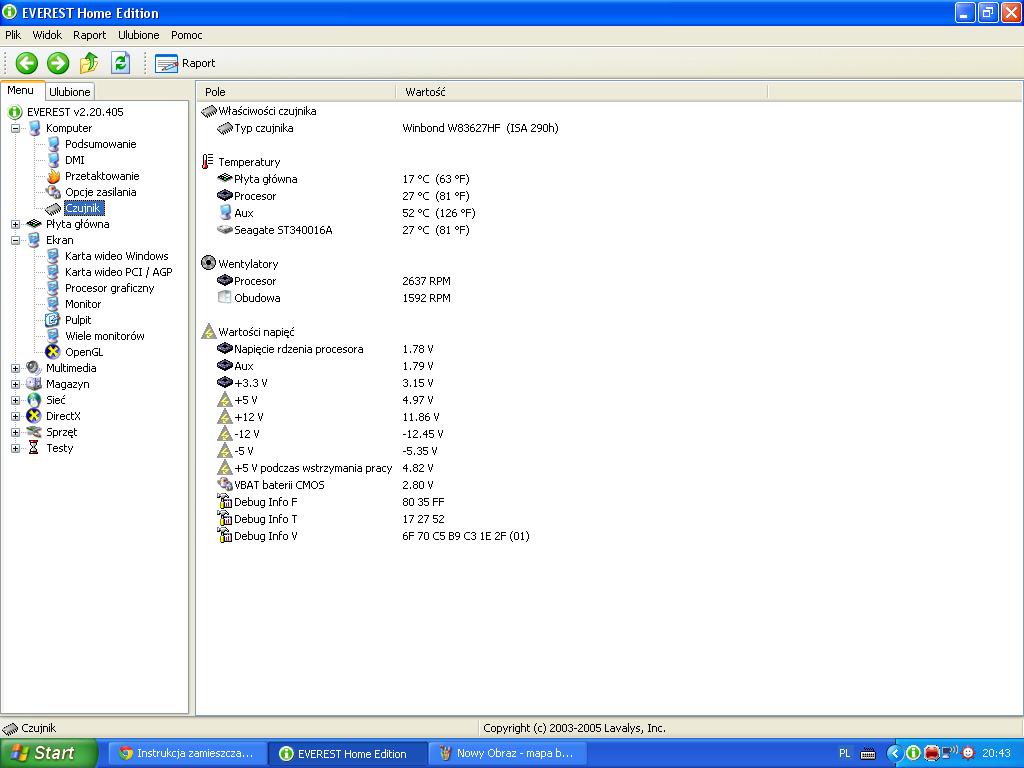1024x768 pixels.
Task: Click the Temperatury thermometer icon
Action: click(x=208, y=162)
